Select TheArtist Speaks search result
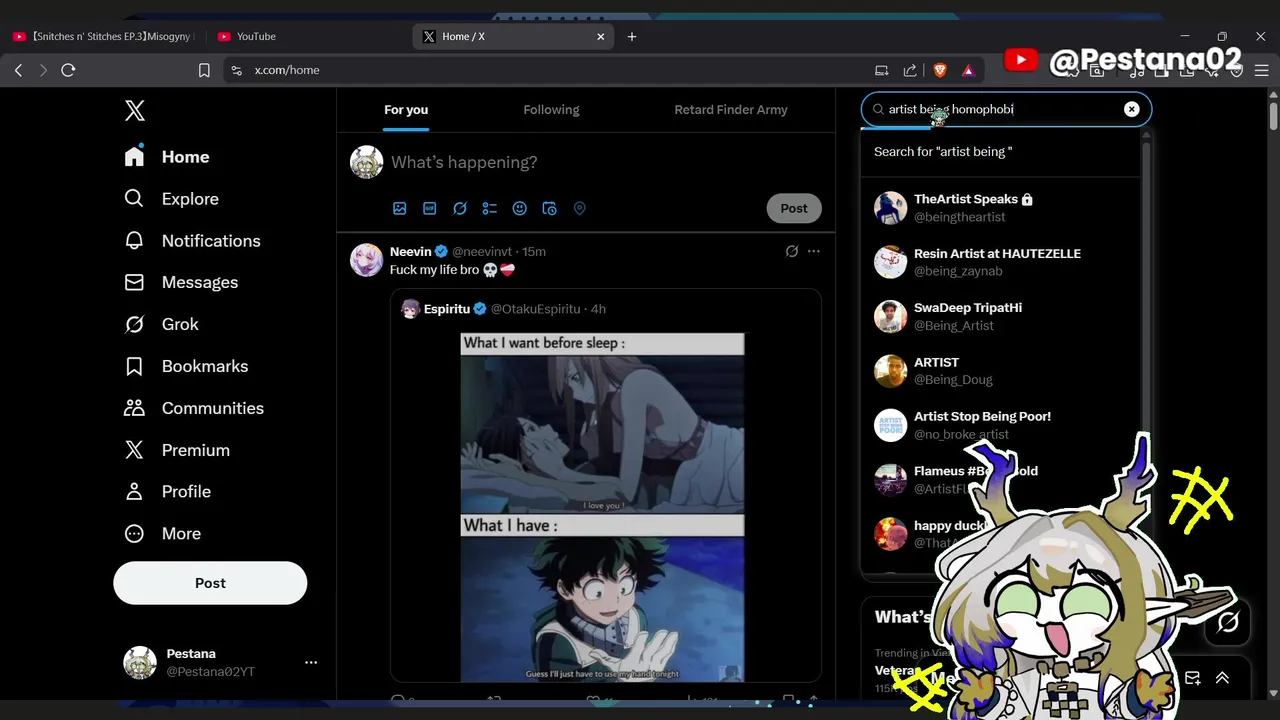 1000,208
